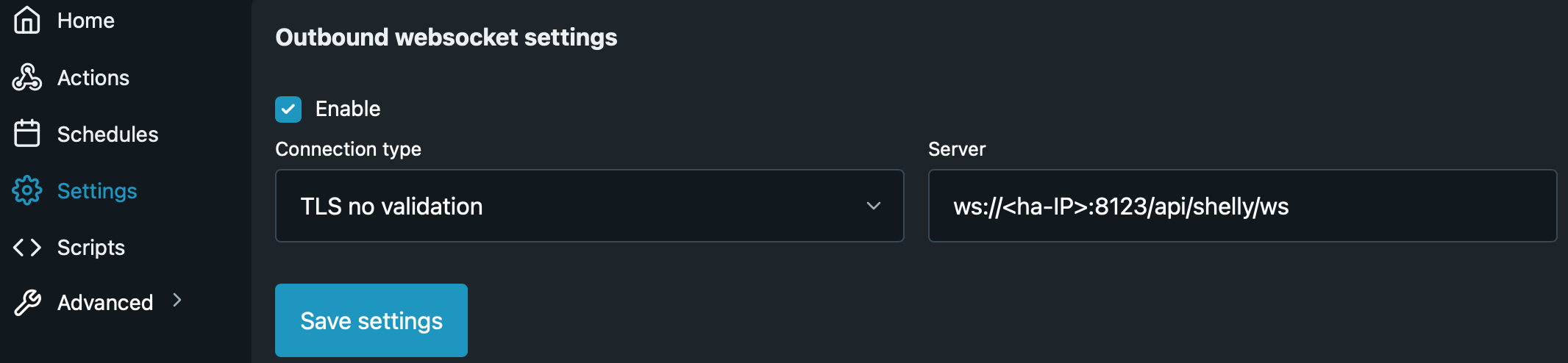Click the Outbound websocket settings heading
1568x363 pixels.
tap(446, 37)
